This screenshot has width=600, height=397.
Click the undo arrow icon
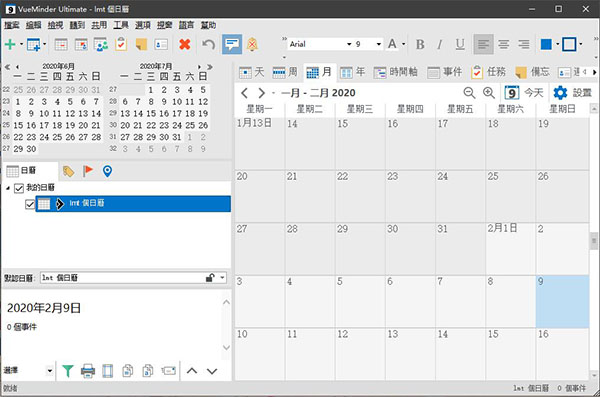(209, 44)
